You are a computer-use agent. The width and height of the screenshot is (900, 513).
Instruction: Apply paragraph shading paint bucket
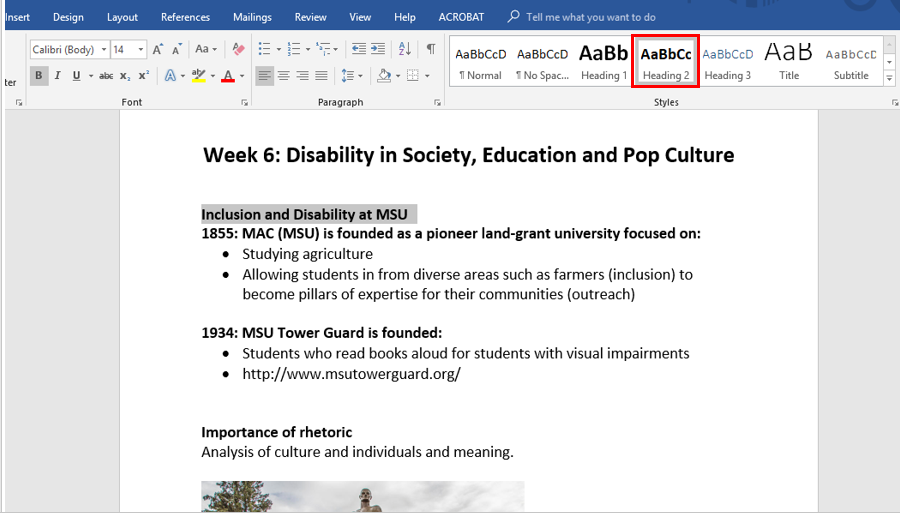pos(384,75)
